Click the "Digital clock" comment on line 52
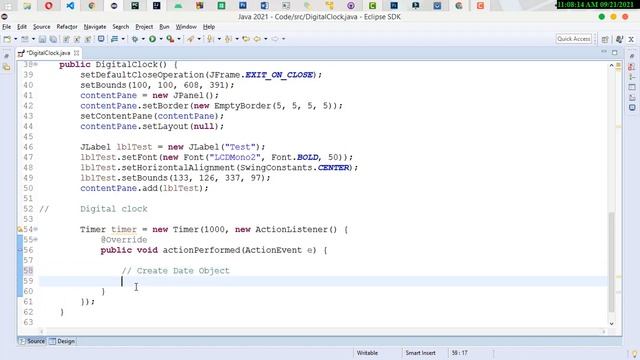The width and height of the screenshot is (640, 360). pos(114,209)
